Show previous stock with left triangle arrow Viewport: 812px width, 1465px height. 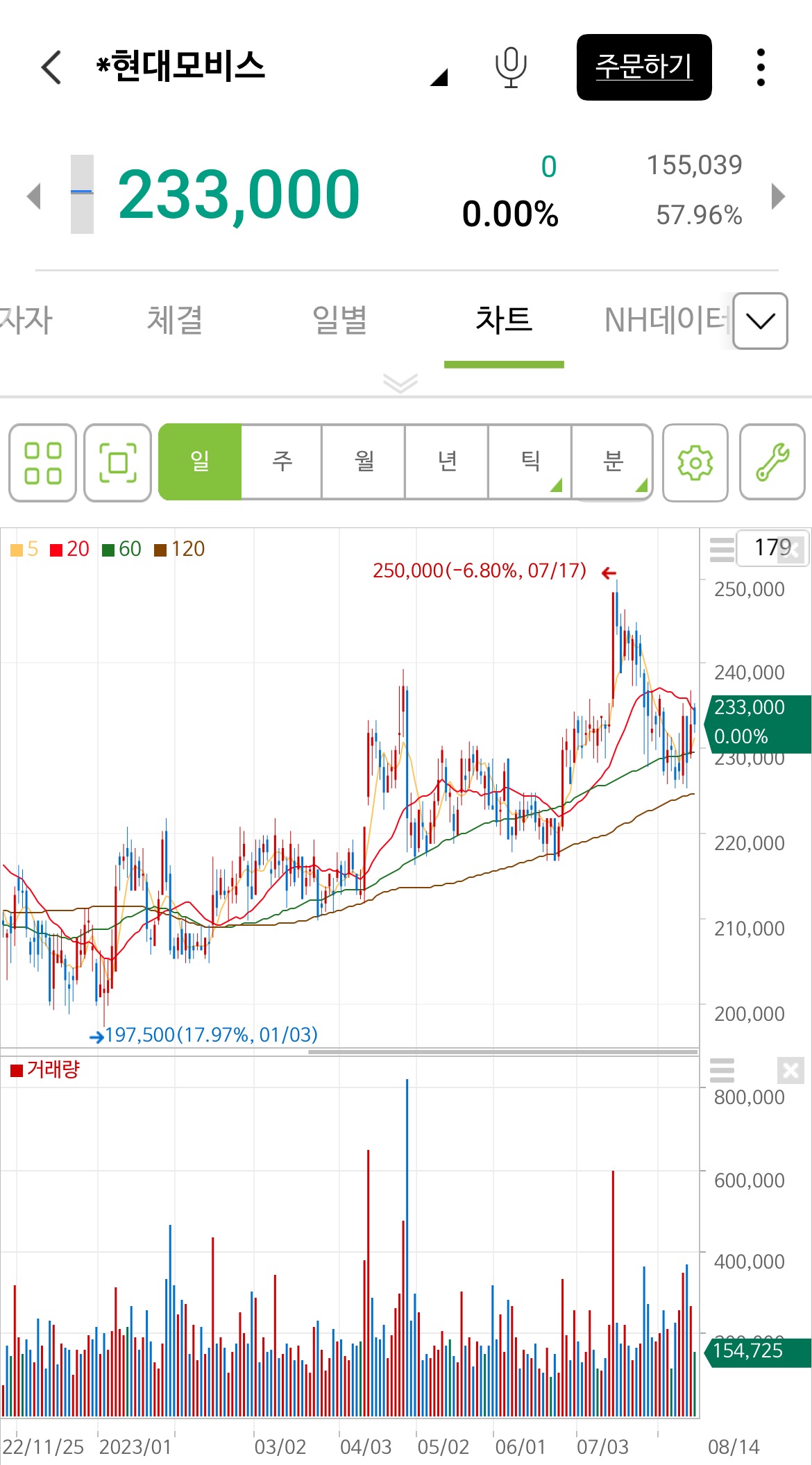click(x=34, y=196)
